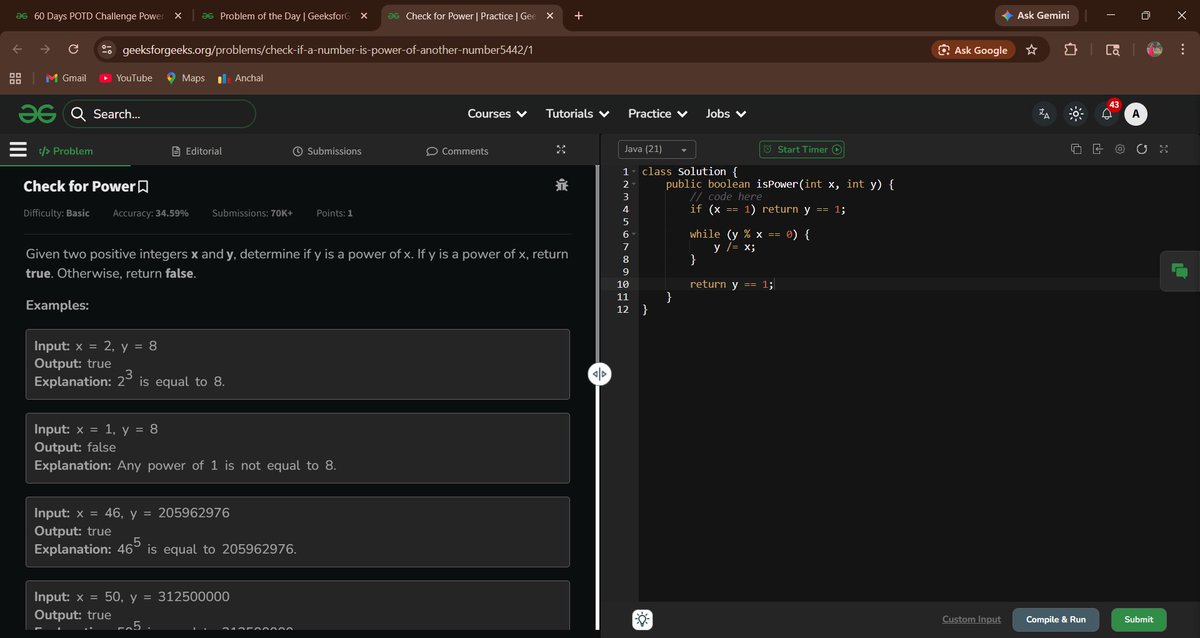Open YouTube bookmark

point(125,78)
